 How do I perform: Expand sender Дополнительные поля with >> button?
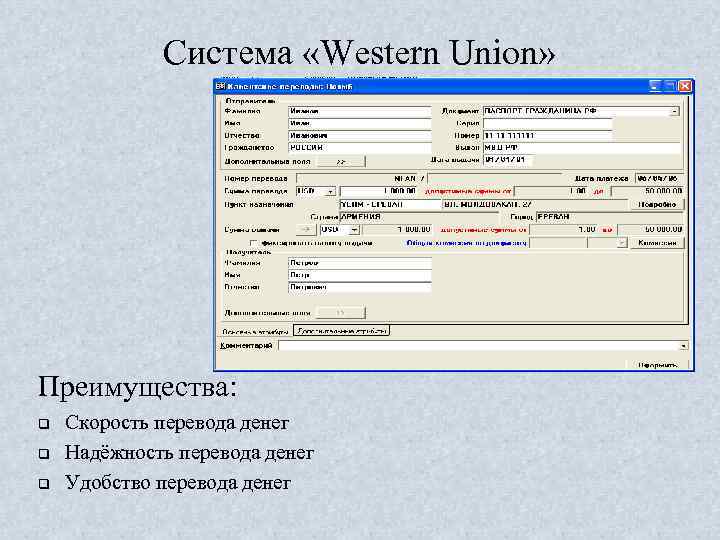(341, 162)
